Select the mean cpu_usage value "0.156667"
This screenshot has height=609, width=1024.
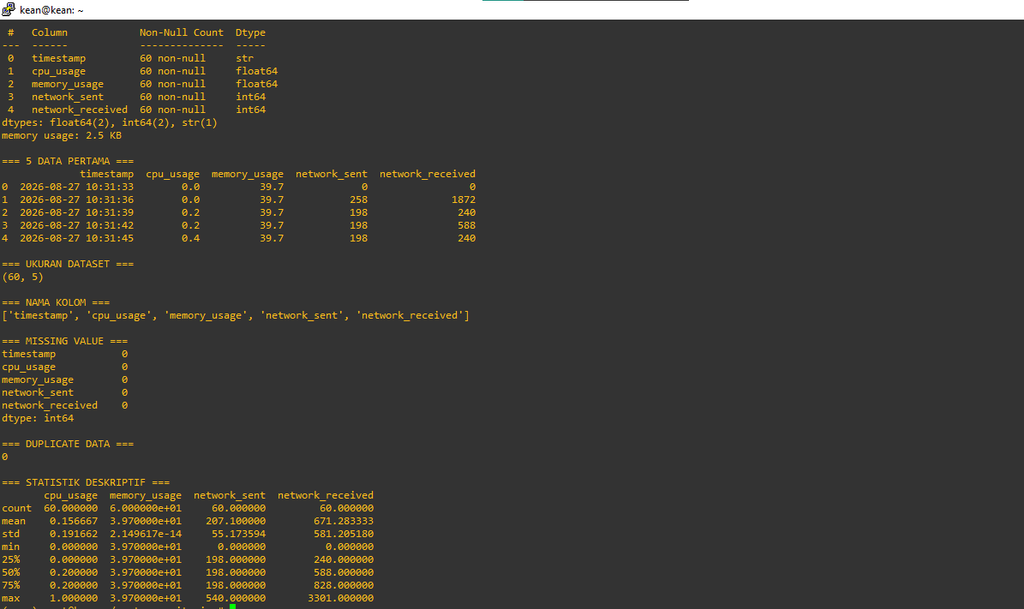[x=74, y=521]
